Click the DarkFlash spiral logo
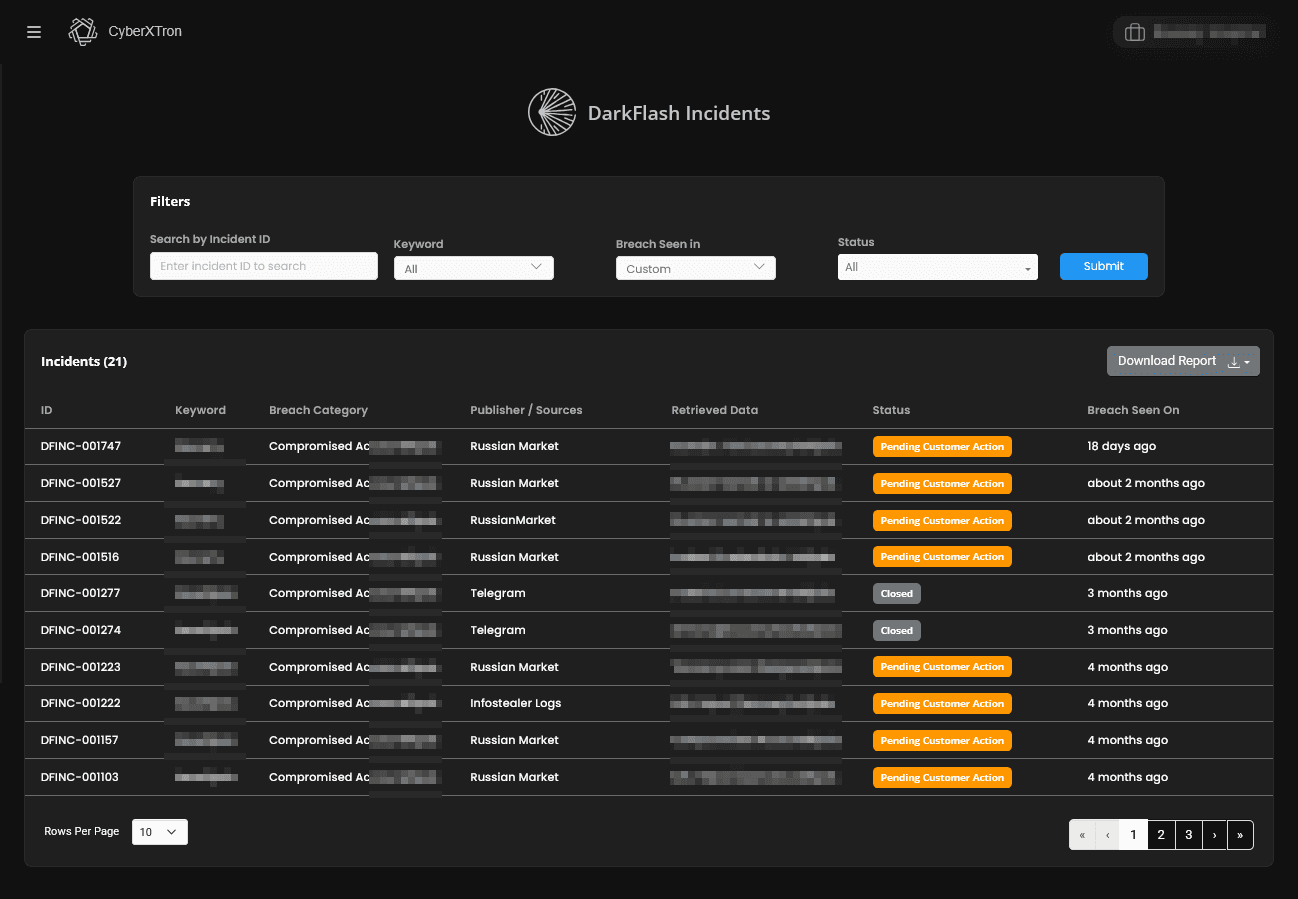1298x899 pixels. pos(551,112)
